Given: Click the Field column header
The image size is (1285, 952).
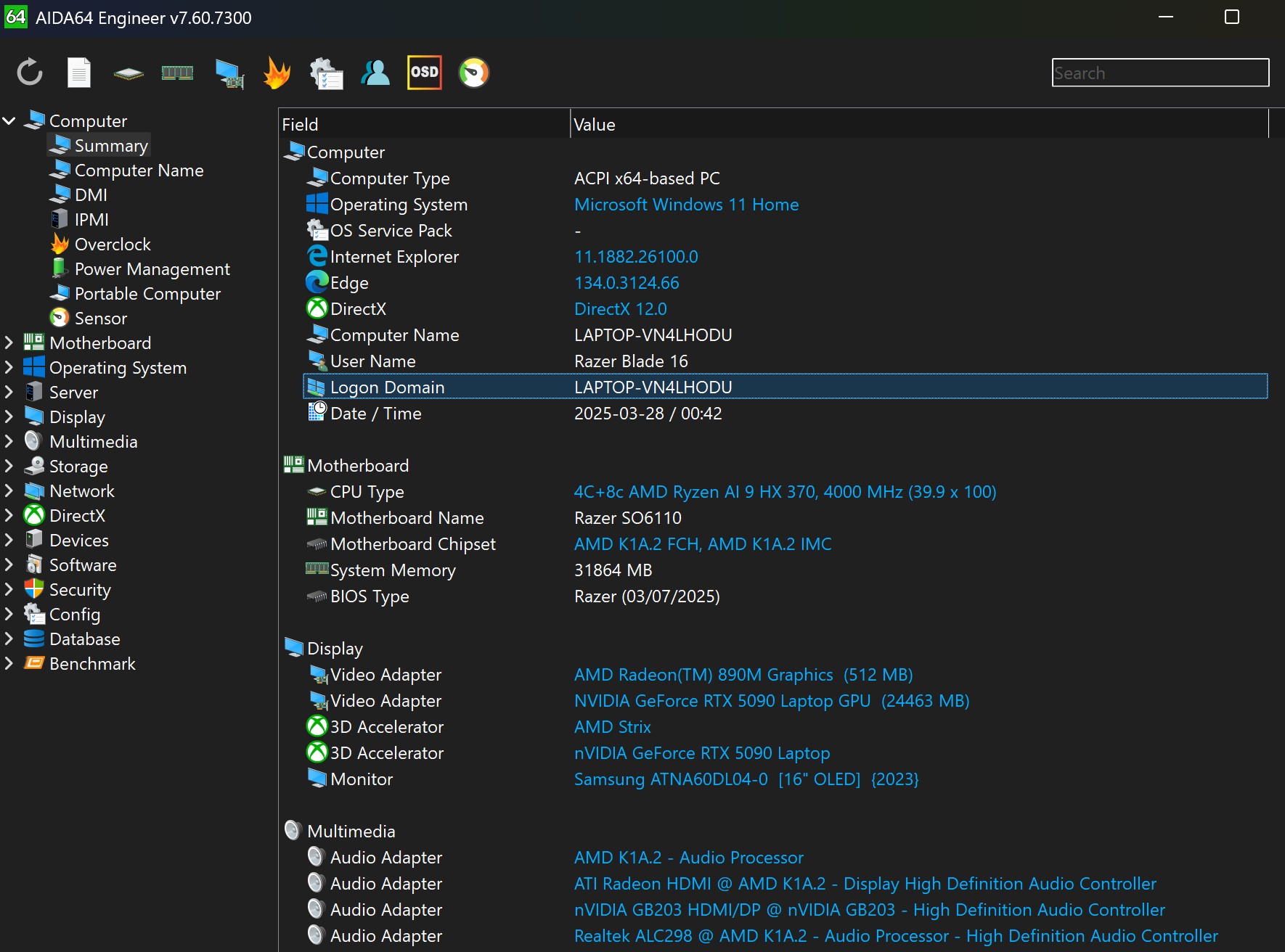Looking at the screenshot, I should coord(425,124).
